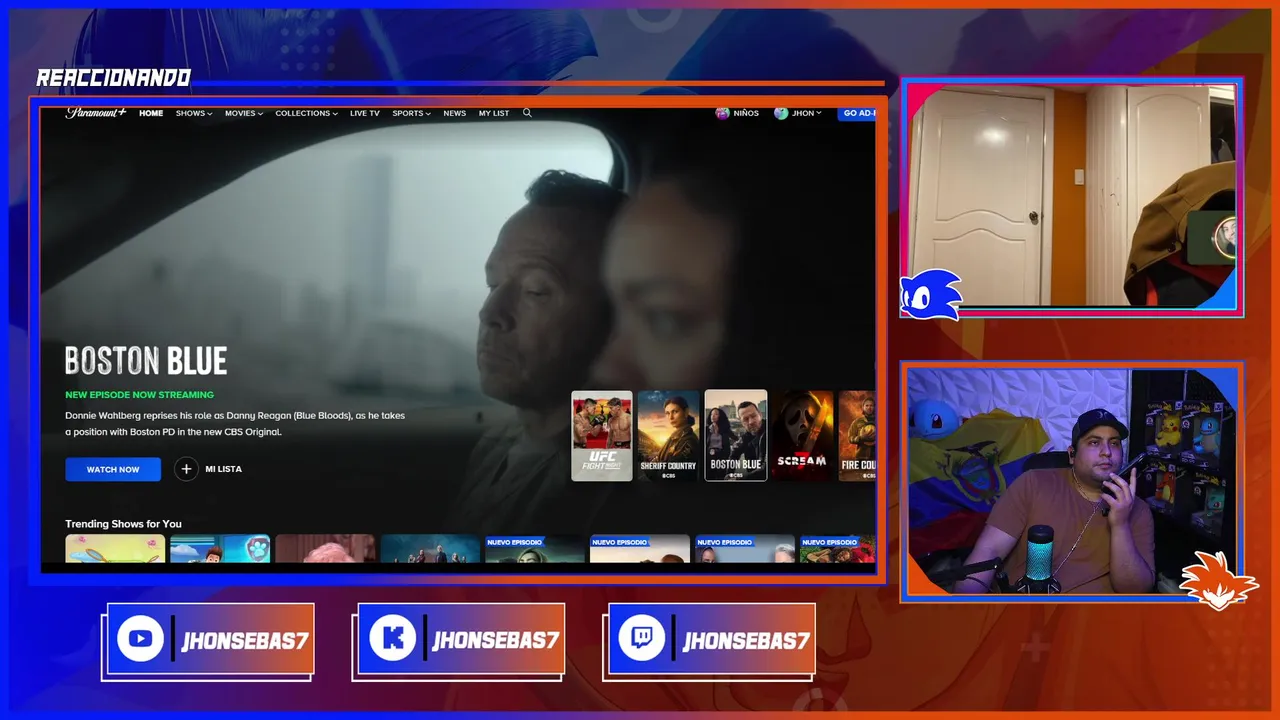Click the Paramount+ logo
Screen dimensions: 1280x720
(x=96, y=113)
